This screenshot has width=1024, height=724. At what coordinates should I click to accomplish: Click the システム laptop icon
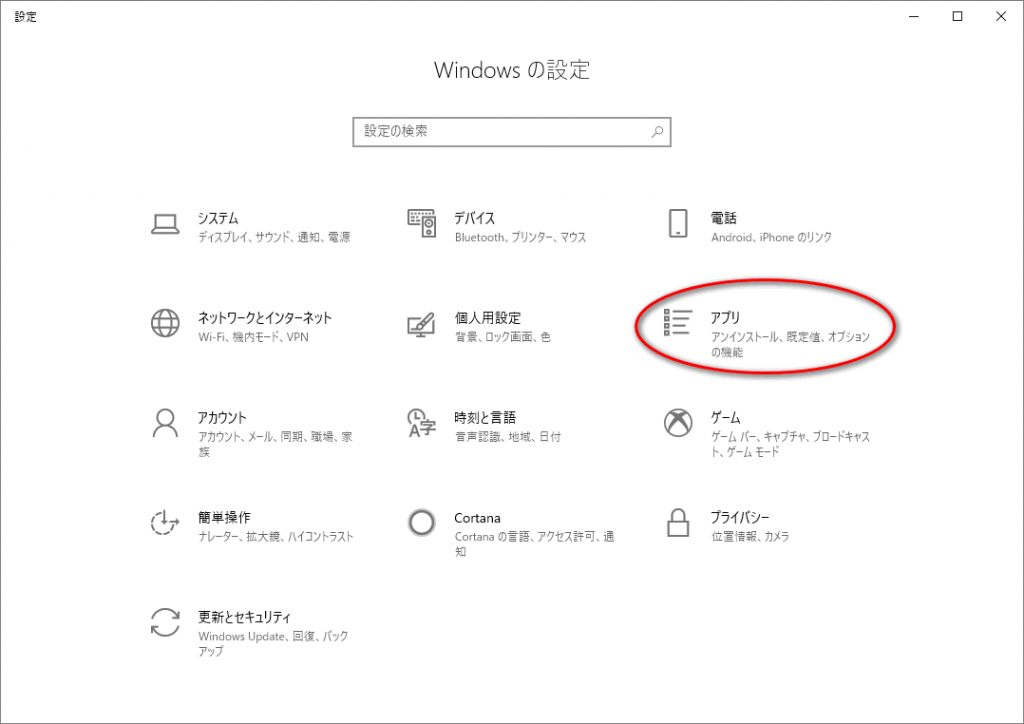click(x=165, y=223)
